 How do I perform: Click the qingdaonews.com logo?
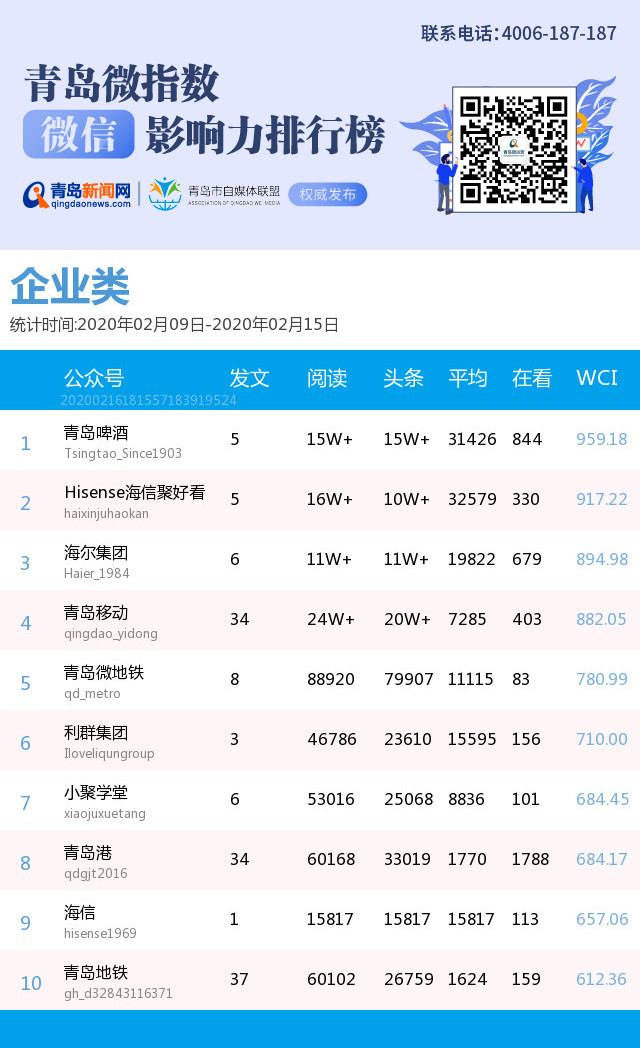78,194
